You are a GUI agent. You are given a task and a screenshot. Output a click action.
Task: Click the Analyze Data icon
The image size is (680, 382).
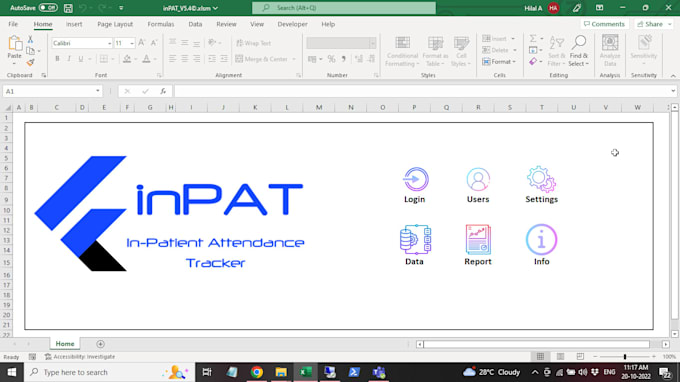tap(610, 42)
